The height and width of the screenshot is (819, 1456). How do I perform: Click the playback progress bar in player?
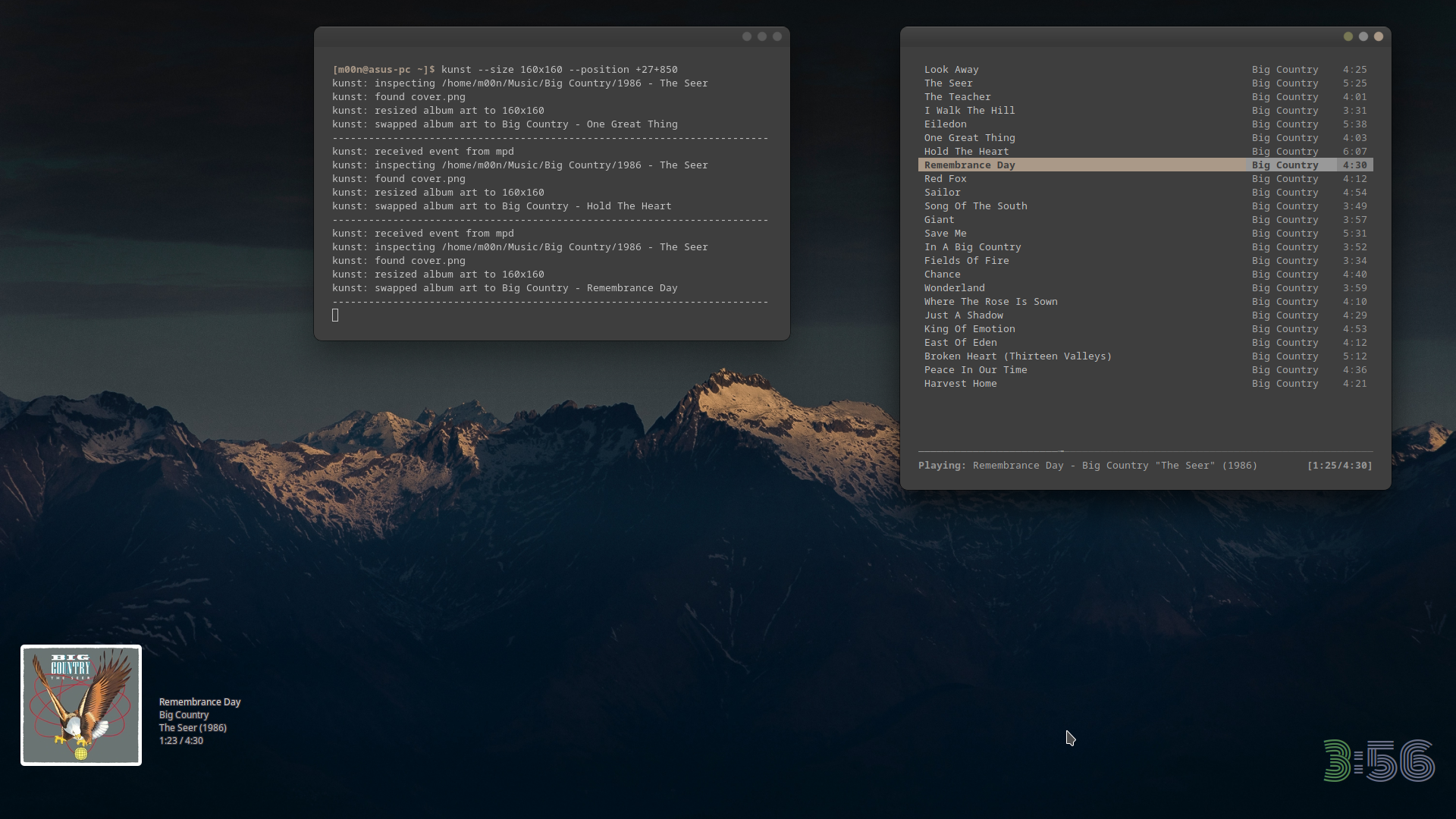click(1145, 451)
